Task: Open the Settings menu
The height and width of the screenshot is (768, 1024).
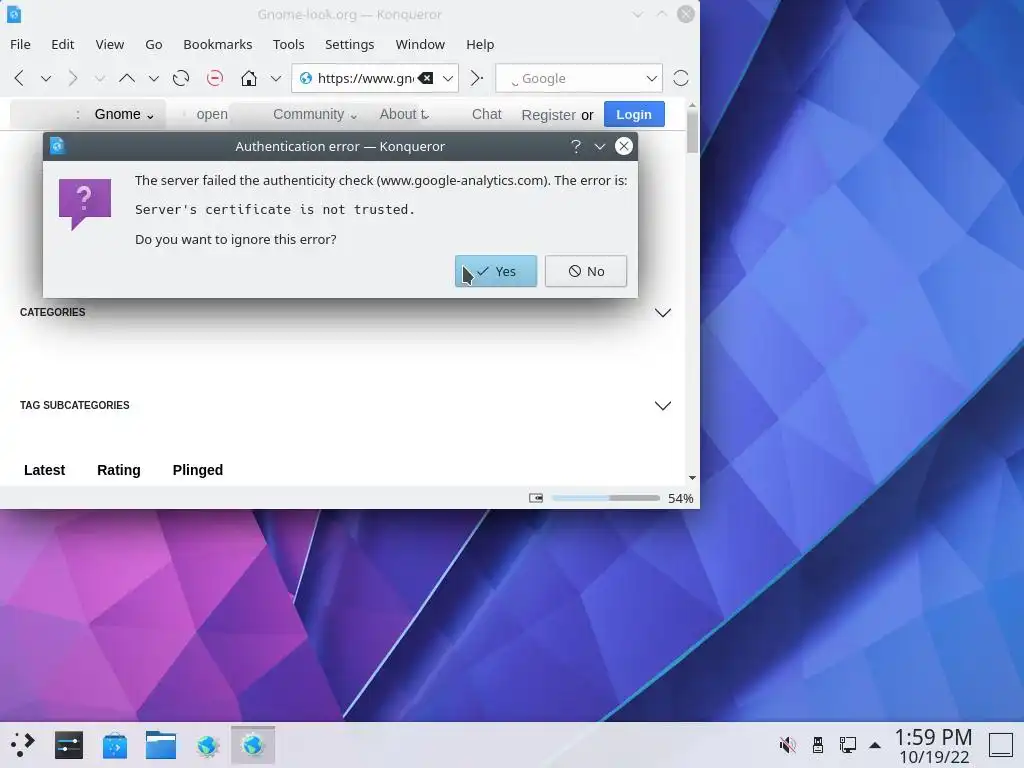Action: pyautogui.click(x=349, y=44)
